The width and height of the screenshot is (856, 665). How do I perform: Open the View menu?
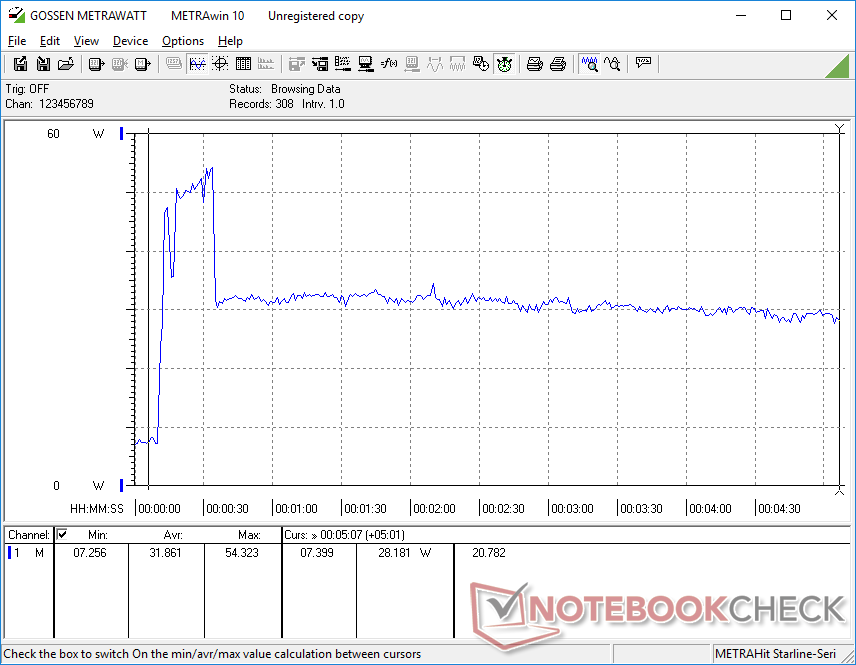pyautogui.click(x=86, y=41)
